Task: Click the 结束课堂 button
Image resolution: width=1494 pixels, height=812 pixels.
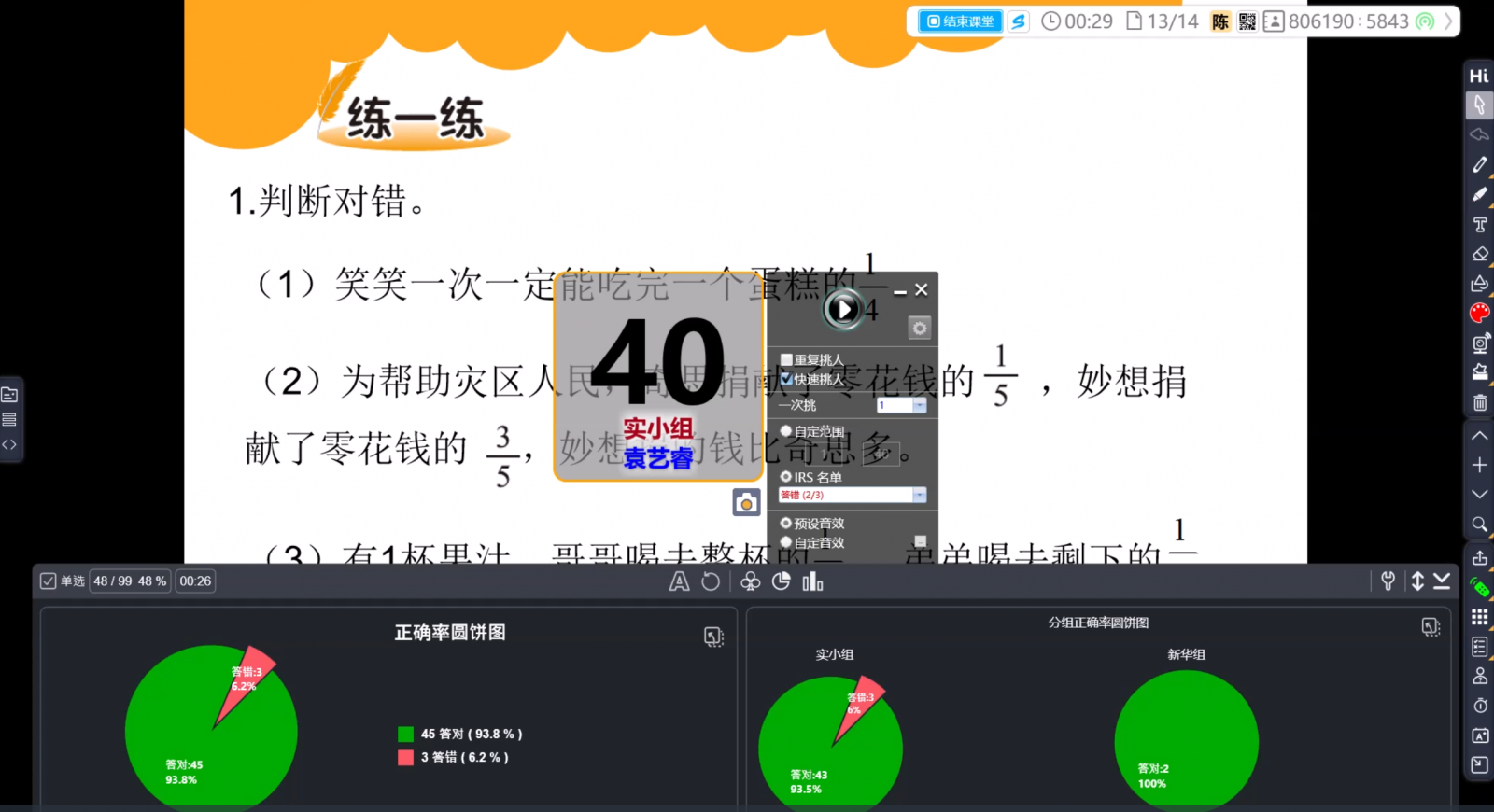Action: [x=960, y=21]
